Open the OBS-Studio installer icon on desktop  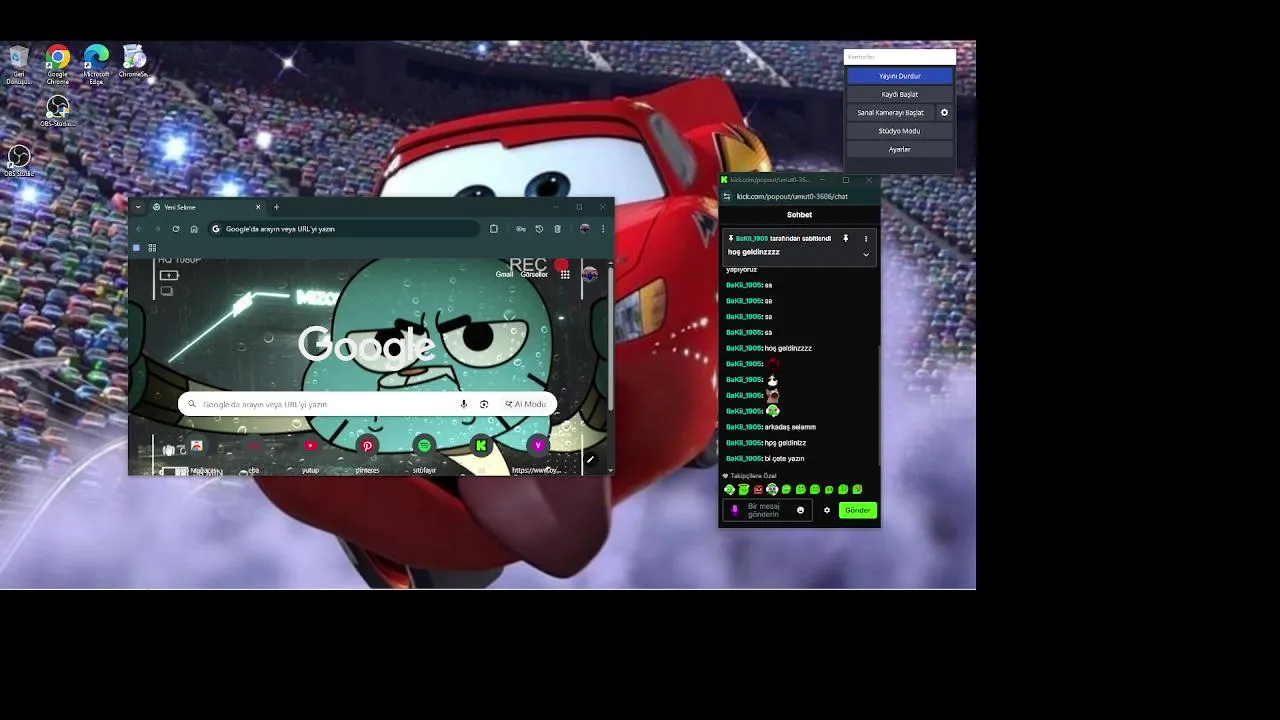click(x=58, y=111)
